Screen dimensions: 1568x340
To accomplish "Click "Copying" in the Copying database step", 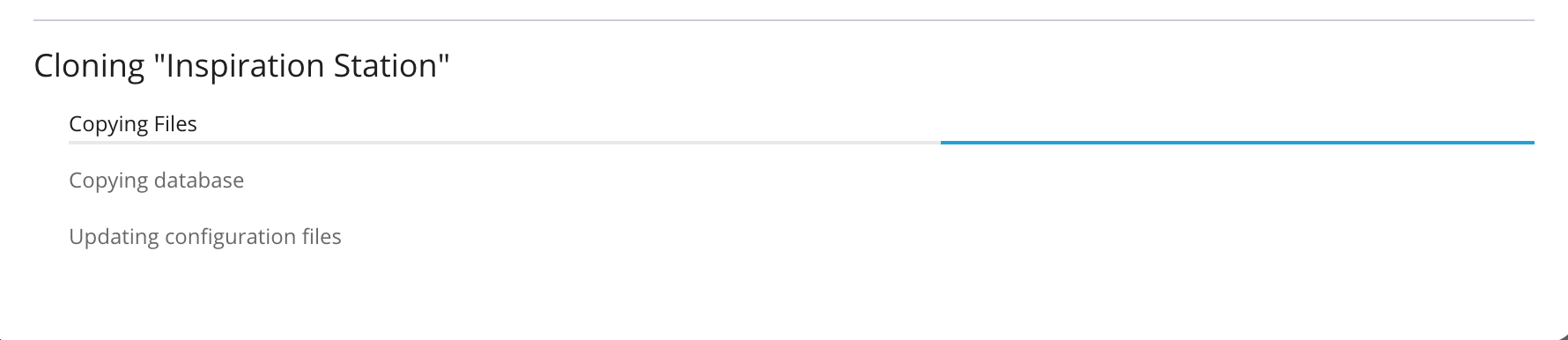I will coord(108,181).
